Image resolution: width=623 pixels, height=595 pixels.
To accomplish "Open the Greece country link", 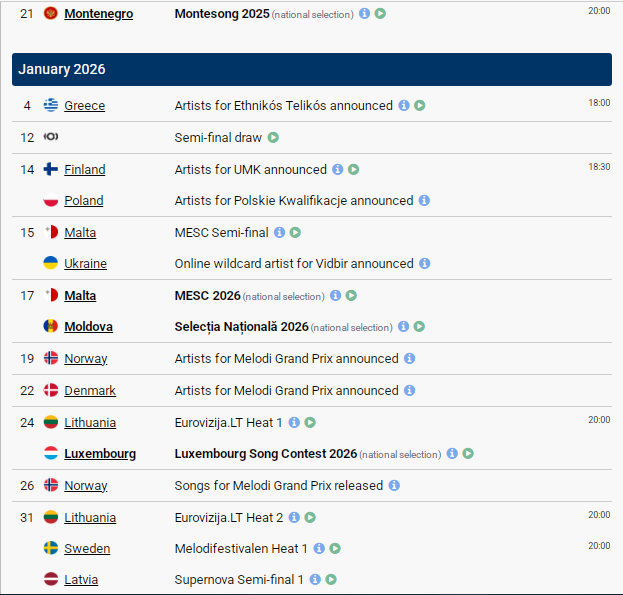I will tap(84, 106).
